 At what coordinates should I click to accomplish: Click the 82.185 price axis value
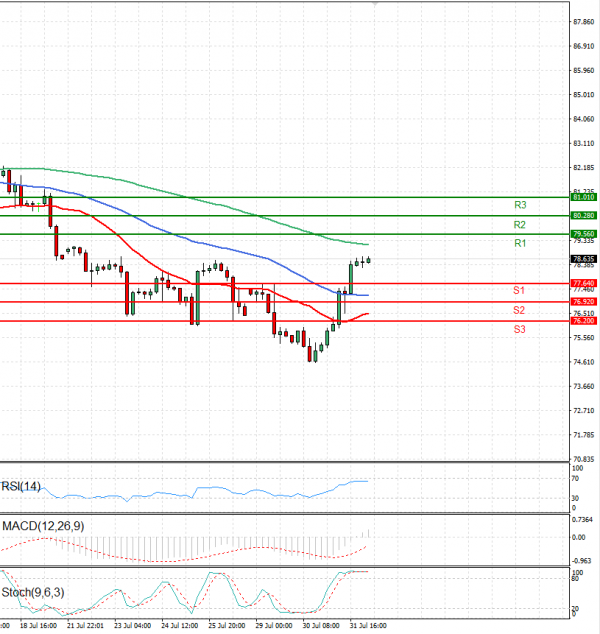tap(584, 167)
